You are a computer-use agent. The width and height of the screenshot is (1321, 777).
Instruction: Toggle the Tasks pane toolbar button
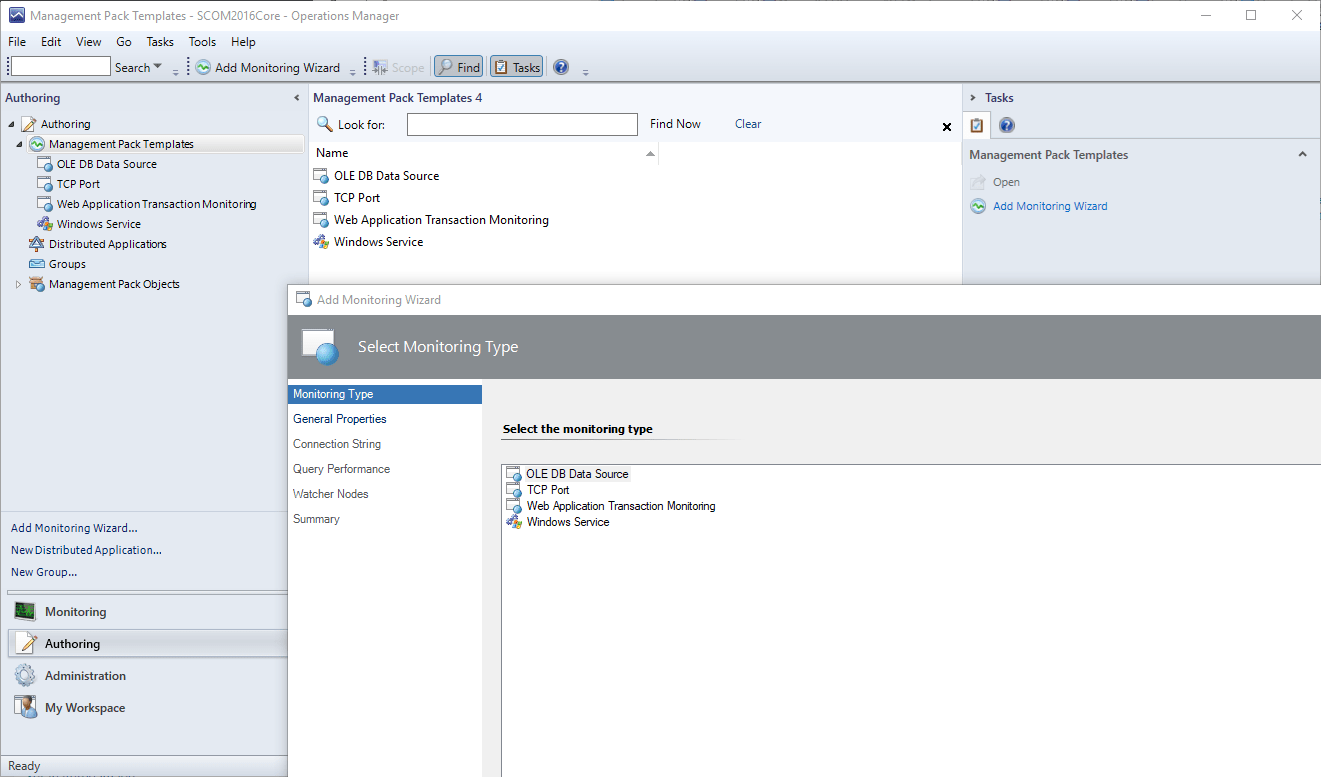click(517, 68)
